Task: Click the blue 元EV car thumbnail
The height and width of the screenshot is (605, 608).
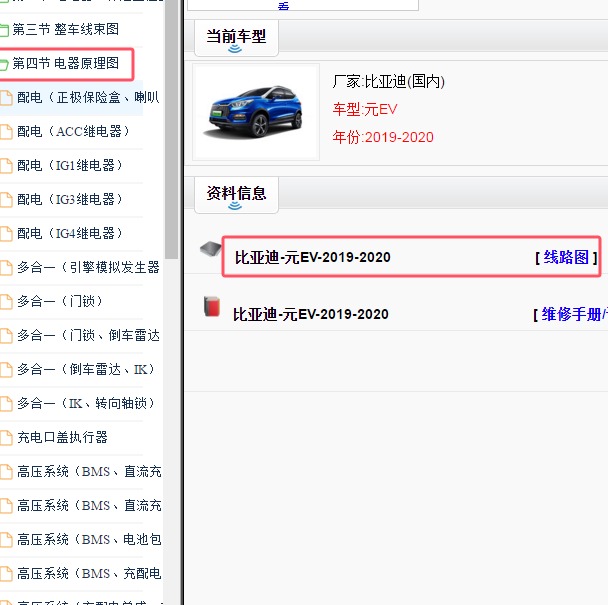Action: (x=256, y=112)
